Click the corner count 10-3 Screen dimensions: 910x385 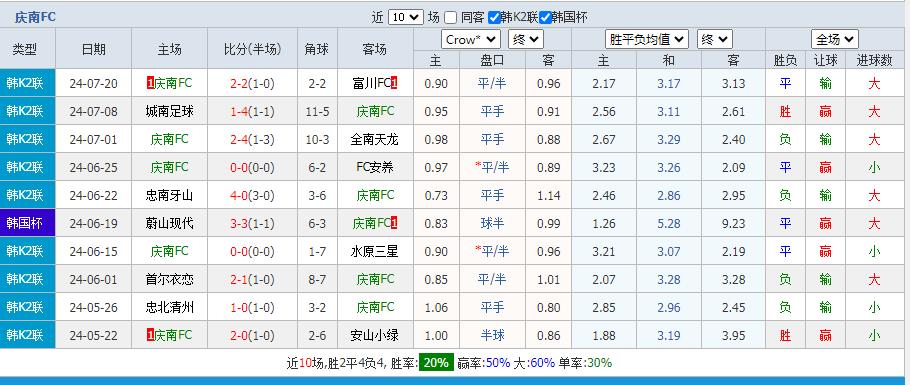coord(317,139)
